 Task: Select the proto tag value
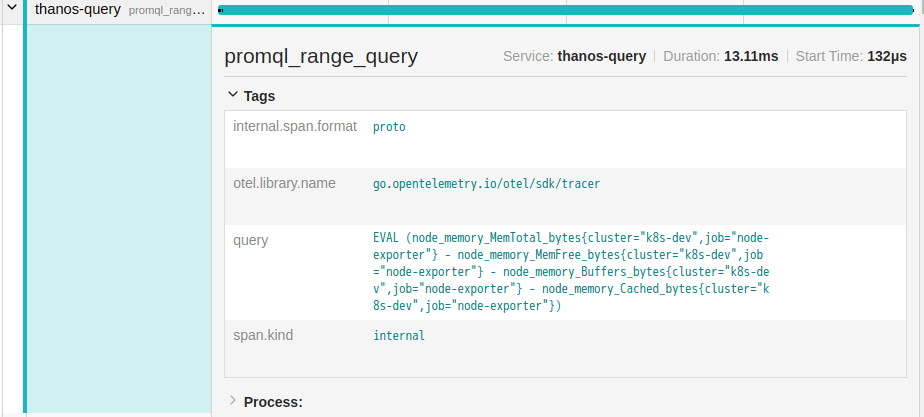[x=389, y=127]
